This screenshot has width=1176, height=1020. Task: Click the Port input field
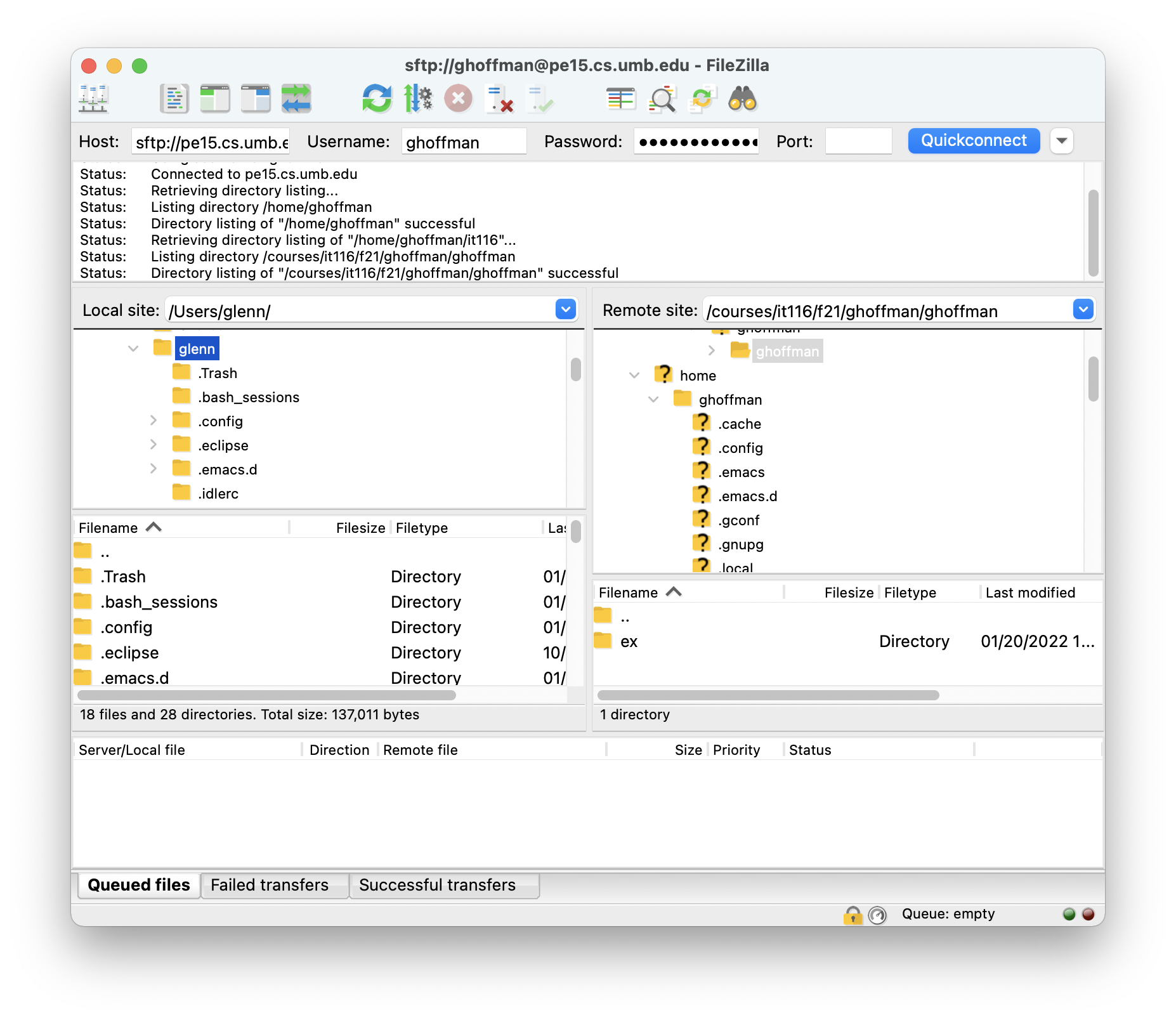[859, 141]
